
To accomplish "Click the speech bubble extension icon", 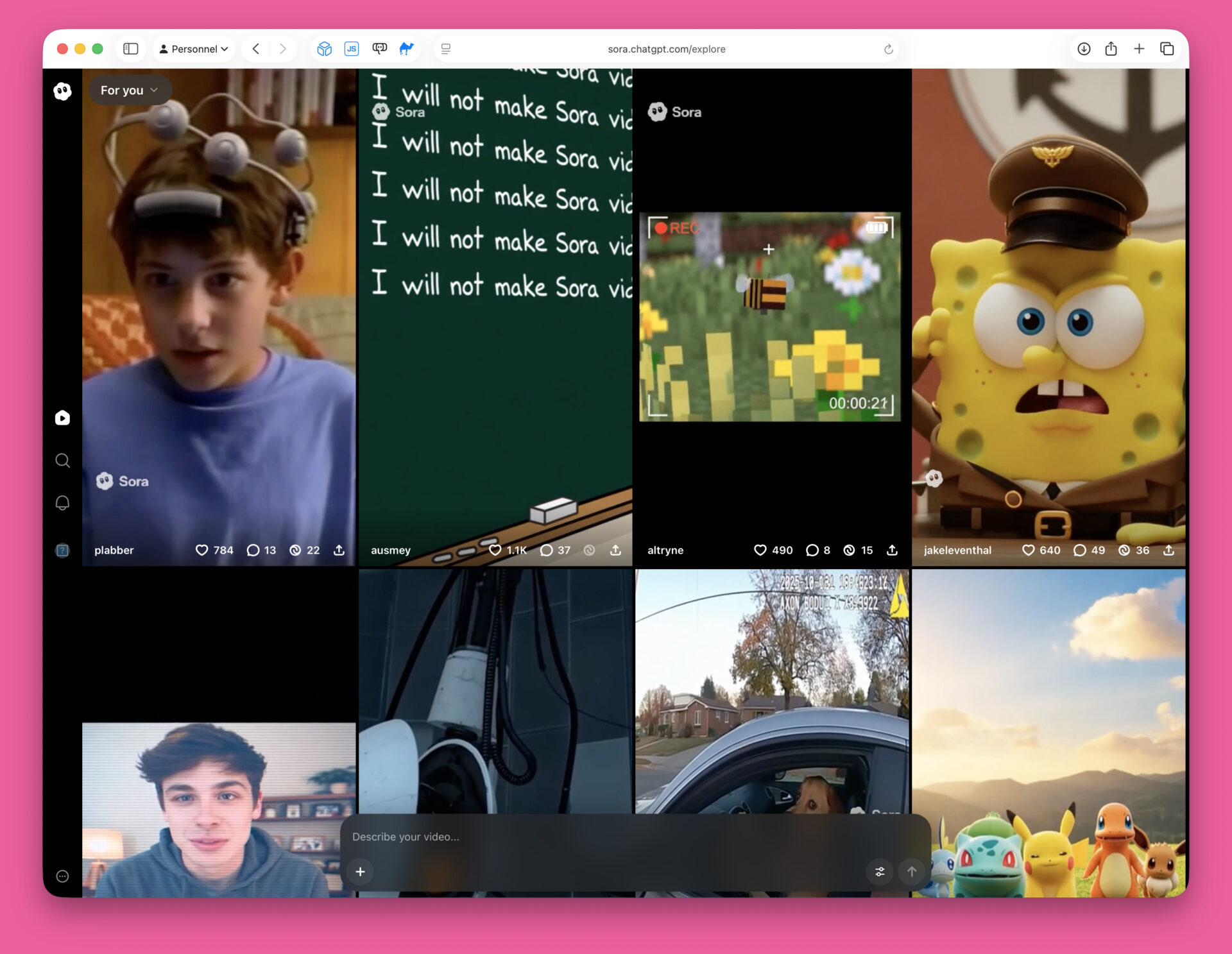I will click(380, 49).
